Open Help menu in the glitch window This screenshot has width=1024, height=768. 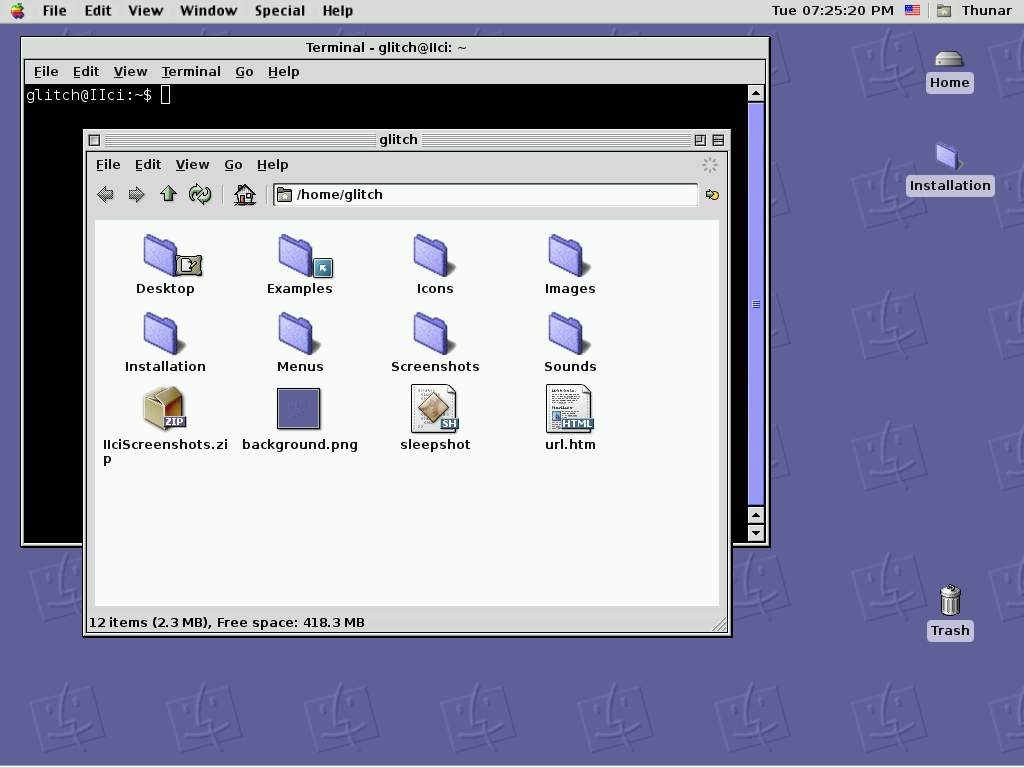click(272, 165)
